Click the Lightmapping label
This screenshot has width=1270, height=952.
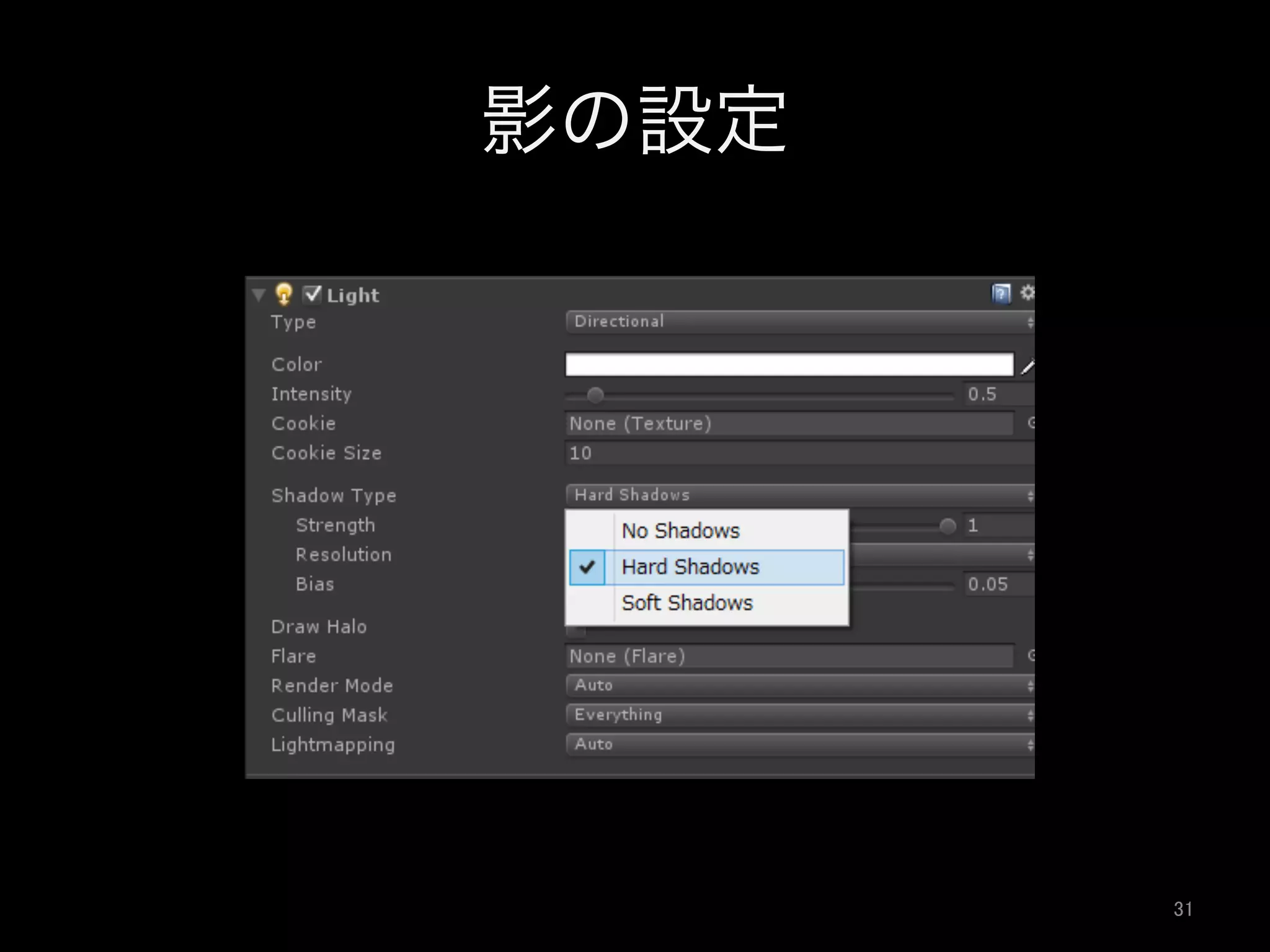click(x=332, y=745)
